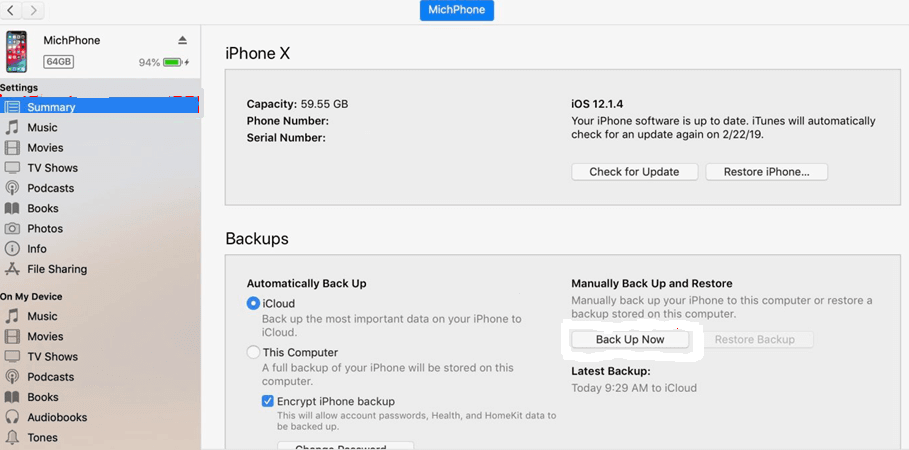This screenshot has width=909, height=450.
Task: Click the MichPhone device name in sidebar
Action: pyautogui.click(x=72, y=41)
